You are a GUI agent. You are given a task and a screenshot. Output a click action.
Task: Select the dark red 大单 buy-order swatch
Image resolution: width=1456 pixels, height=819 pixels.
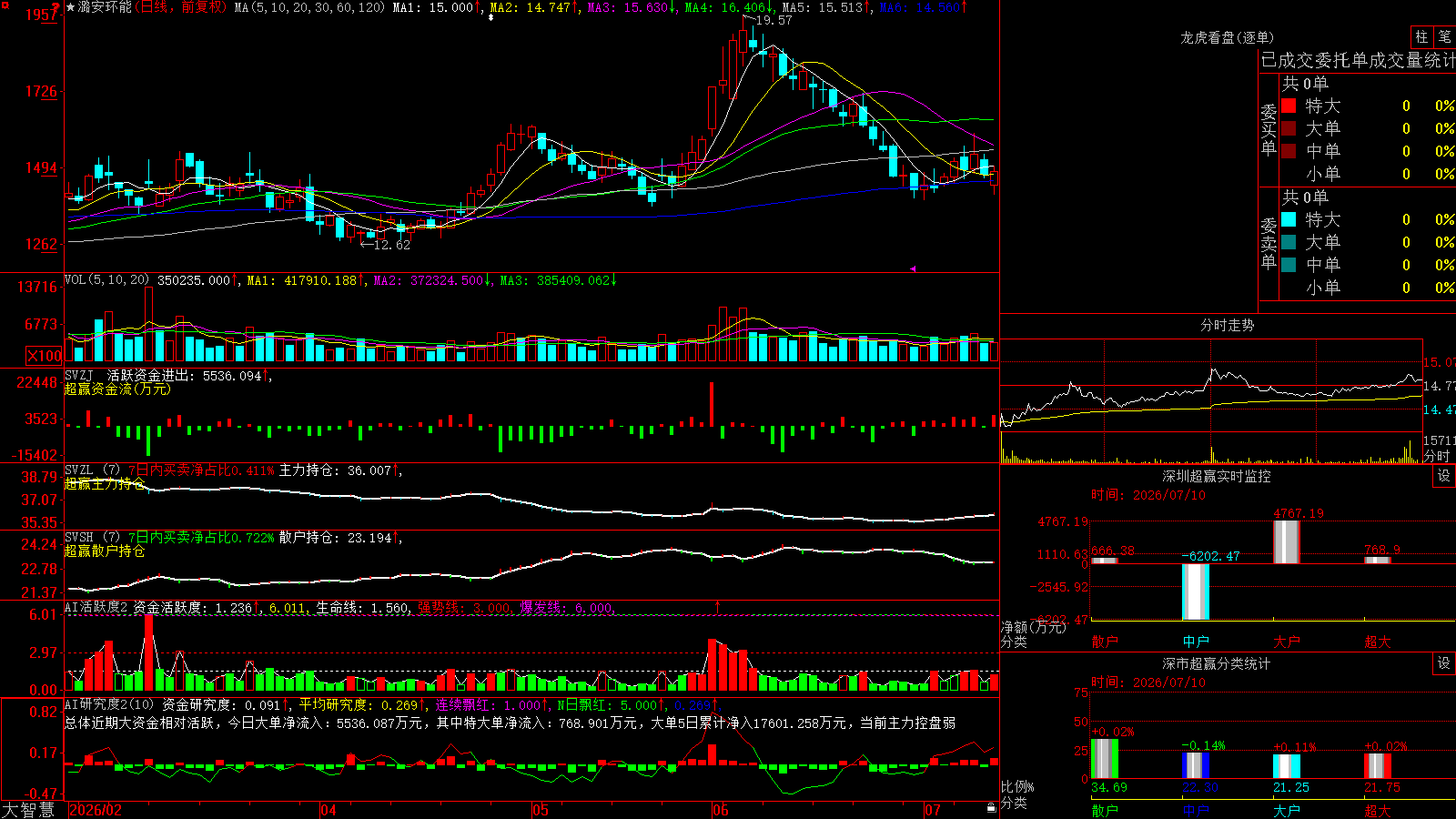click(1289, 128)
